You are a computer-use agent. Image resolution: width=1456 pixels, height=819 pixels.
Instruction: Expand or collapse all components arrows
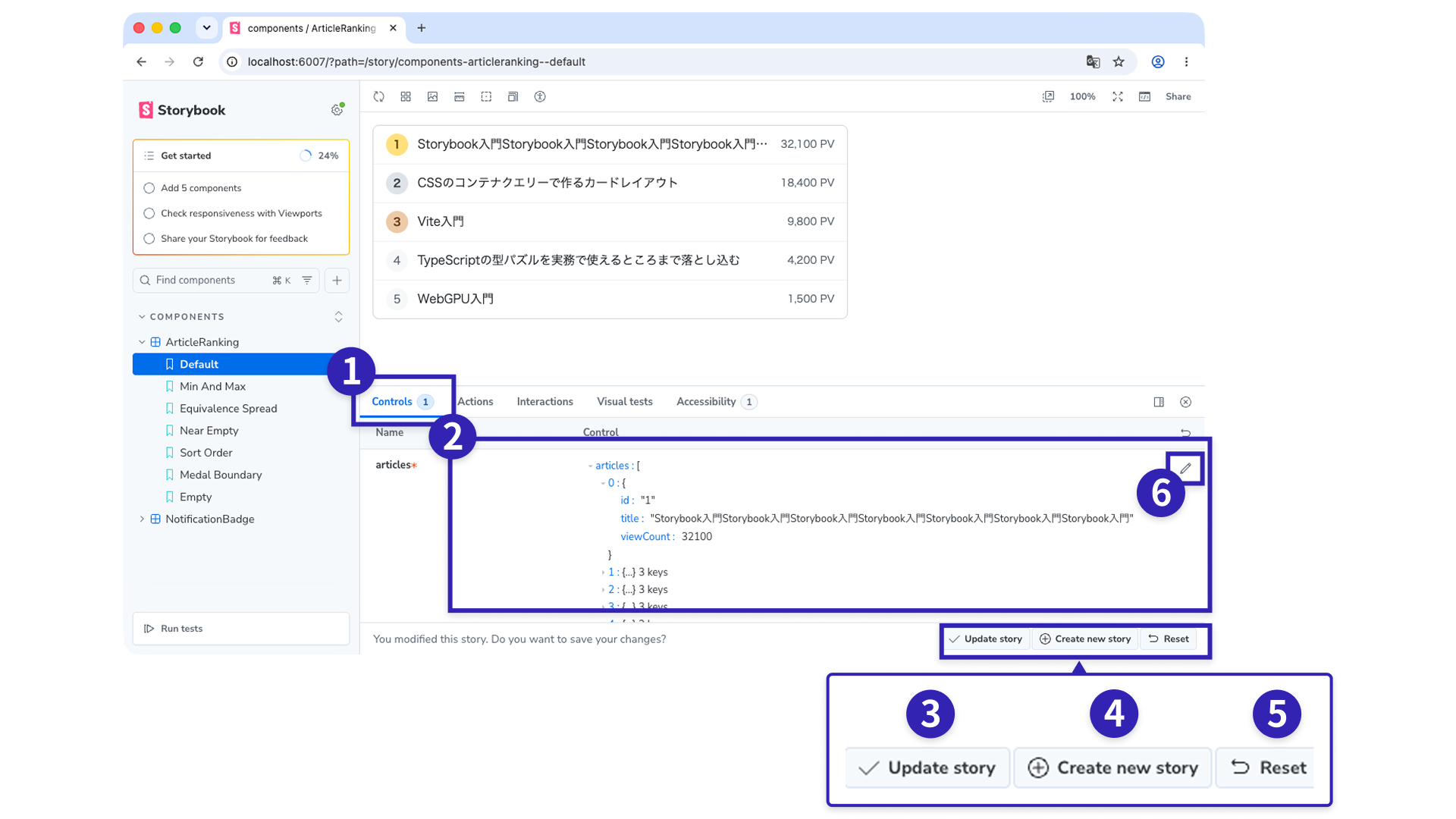tap(338, 316)
